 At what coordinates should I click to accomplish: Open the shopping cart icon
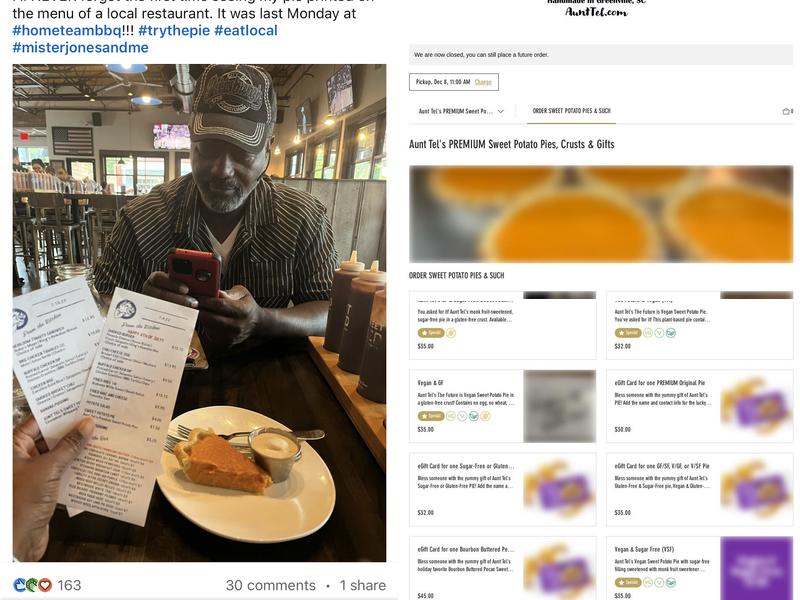tap(787, 111)
